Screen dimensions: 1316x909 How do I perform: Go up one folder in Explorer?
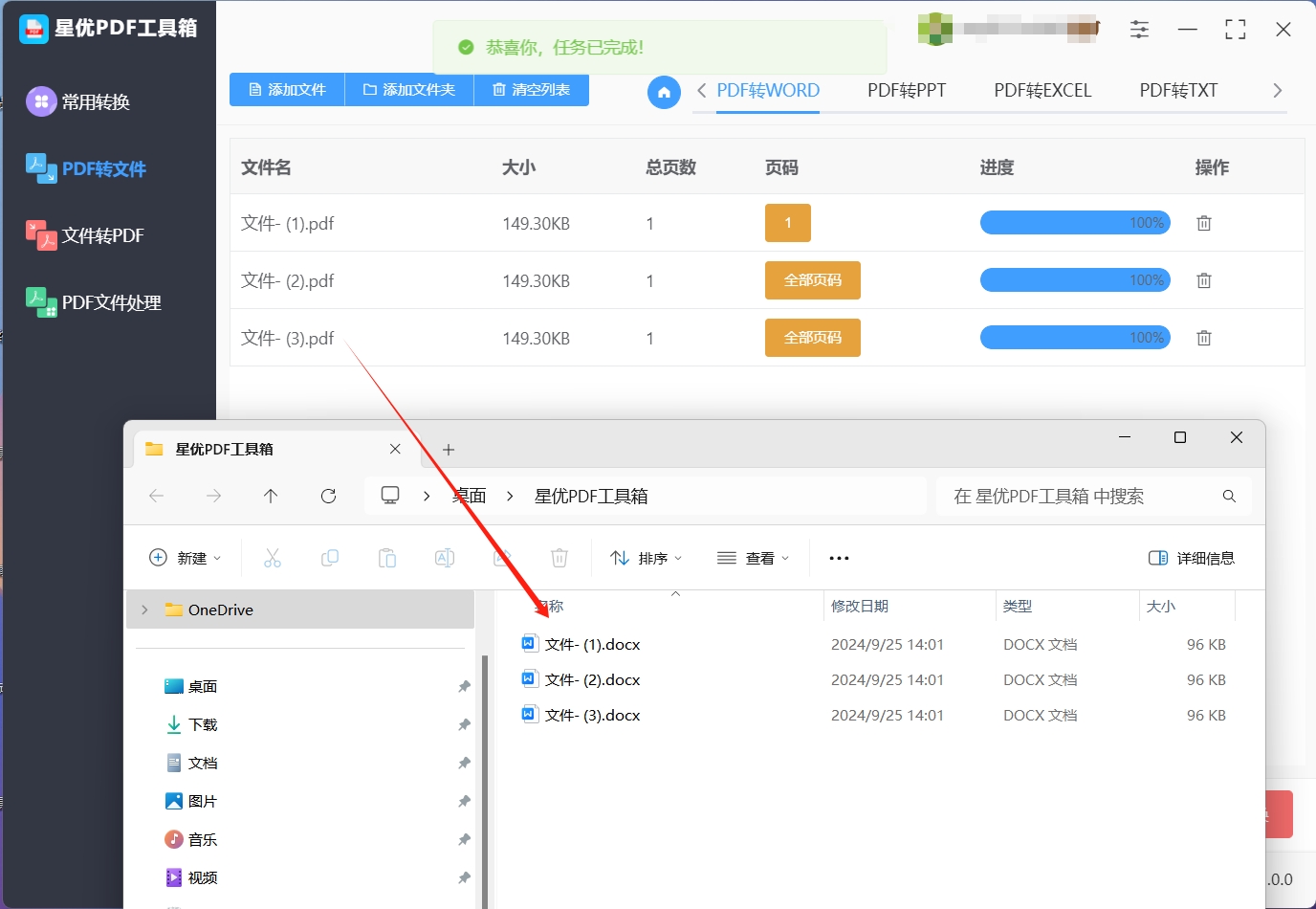pos(271,496)
